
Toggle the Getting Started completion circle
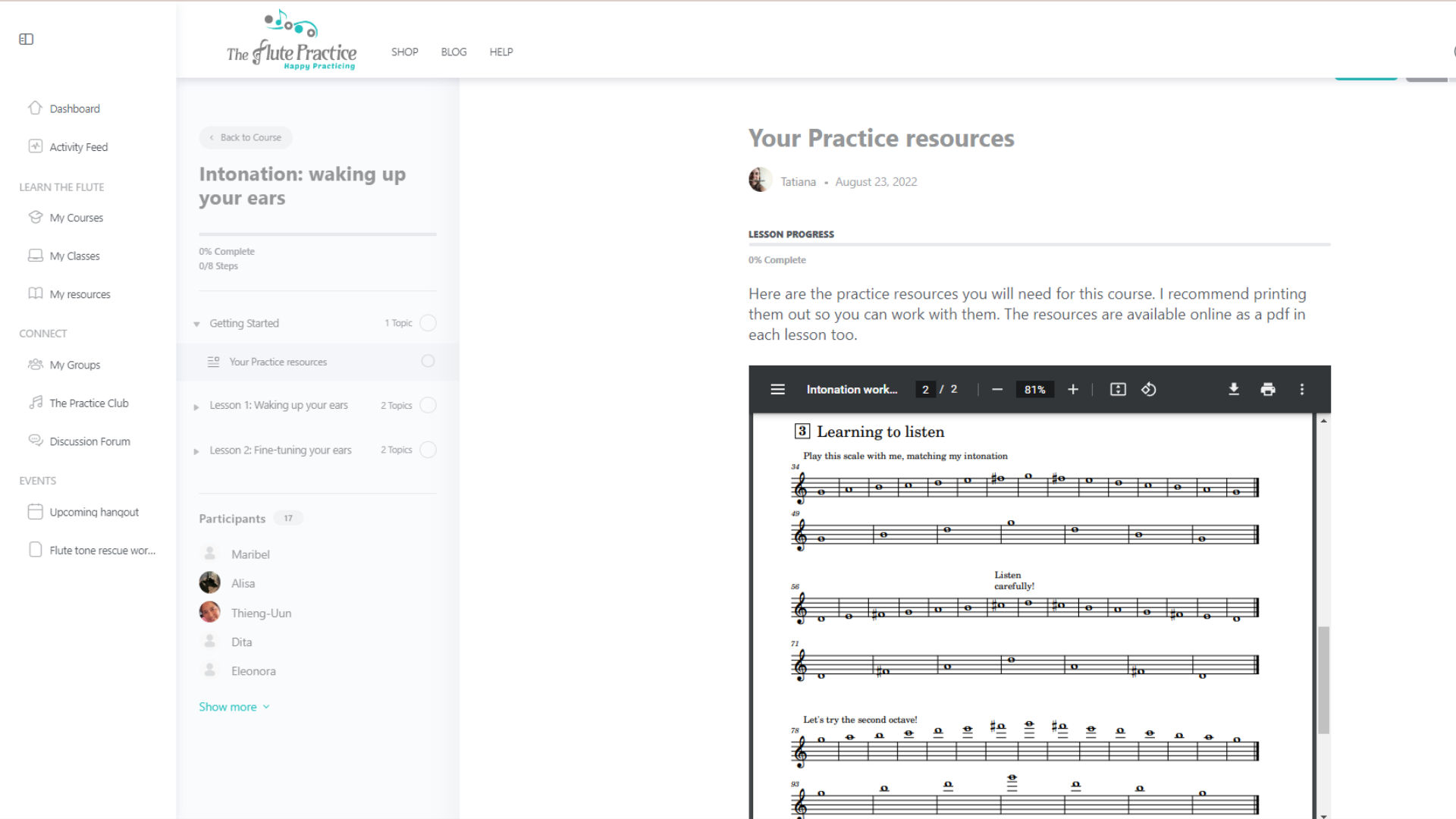(x=428, y=323)
